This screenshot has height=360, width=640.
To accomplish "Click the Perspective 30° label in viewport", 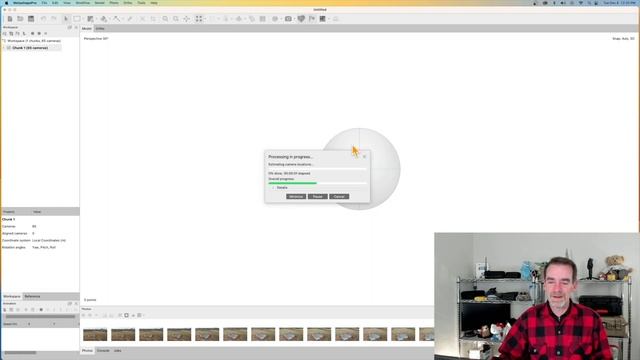I will pos(96,39).
